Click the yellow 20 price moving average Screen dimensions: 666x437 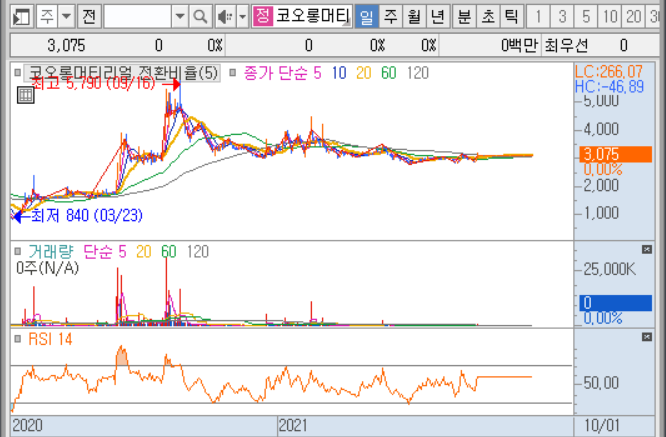[364, 73]
